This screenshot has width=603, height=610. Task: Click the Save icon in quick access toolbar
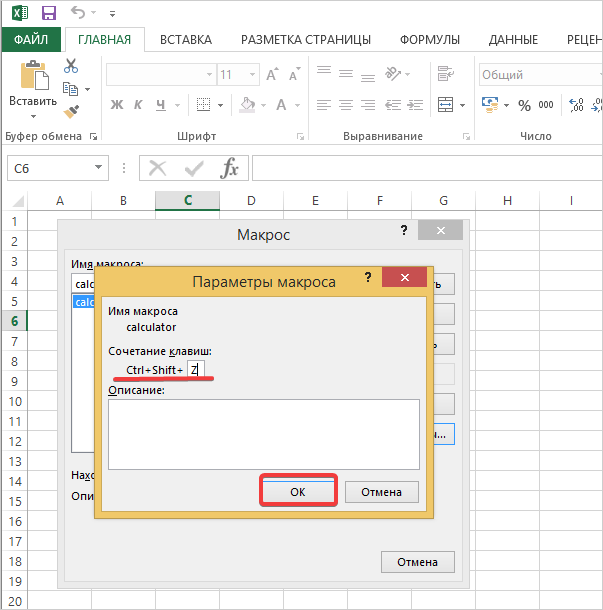tap(48, 14)
